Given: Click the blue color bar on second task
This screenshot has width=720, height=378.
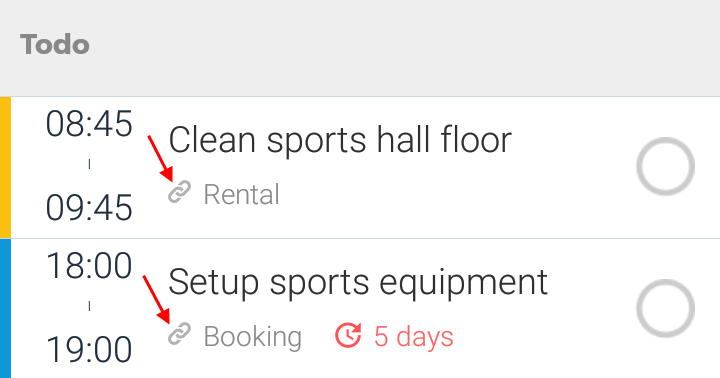Looking at the screenshot, I should pos(5,308).
